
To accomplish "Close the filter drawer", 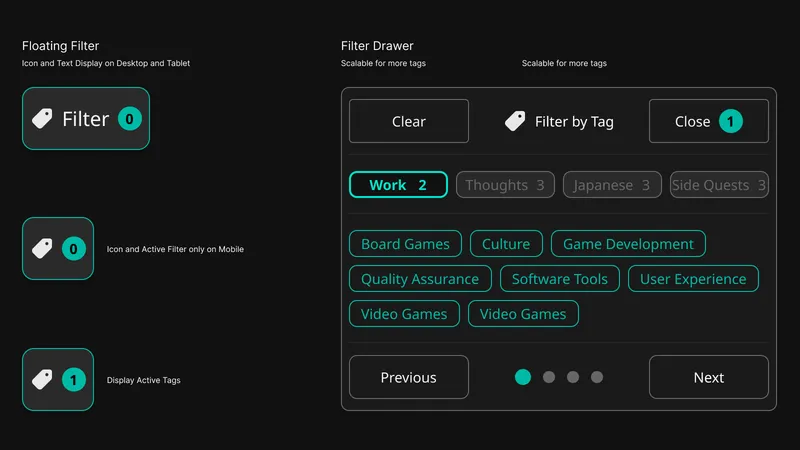I will click(709, 121).
